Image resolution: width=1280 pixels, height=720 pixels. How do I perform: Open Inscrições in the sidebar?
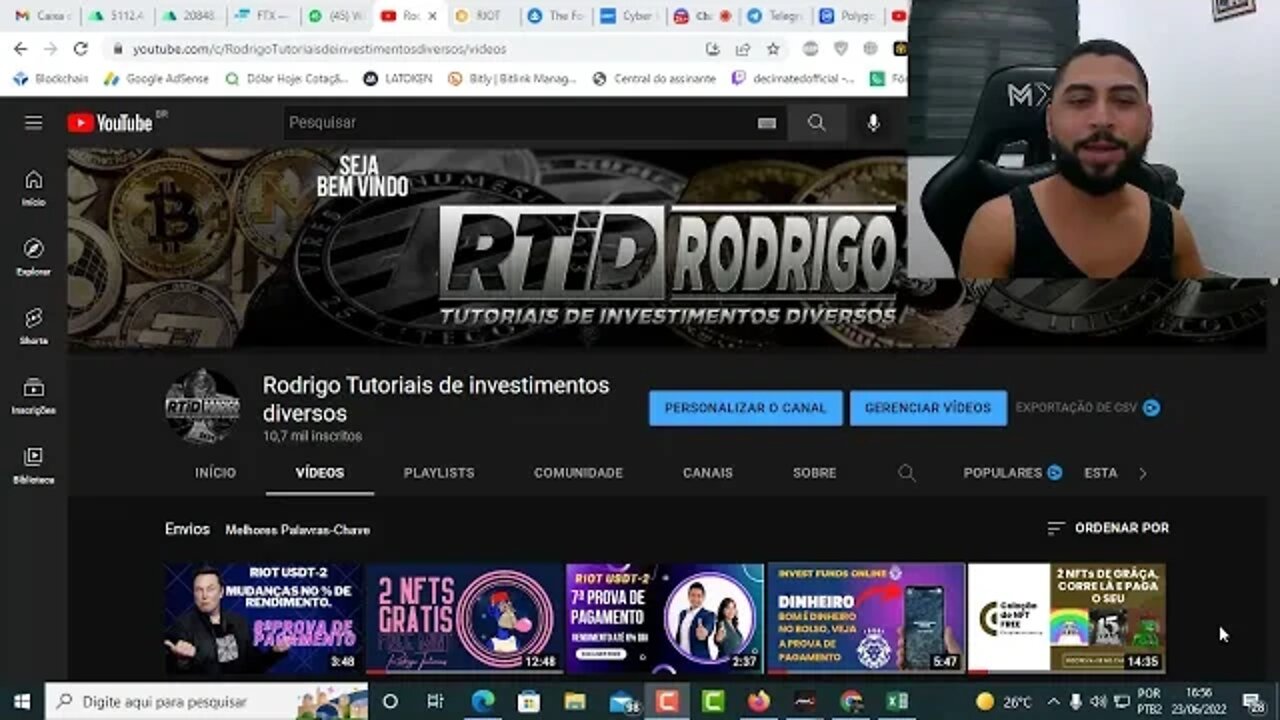point(34,395)
